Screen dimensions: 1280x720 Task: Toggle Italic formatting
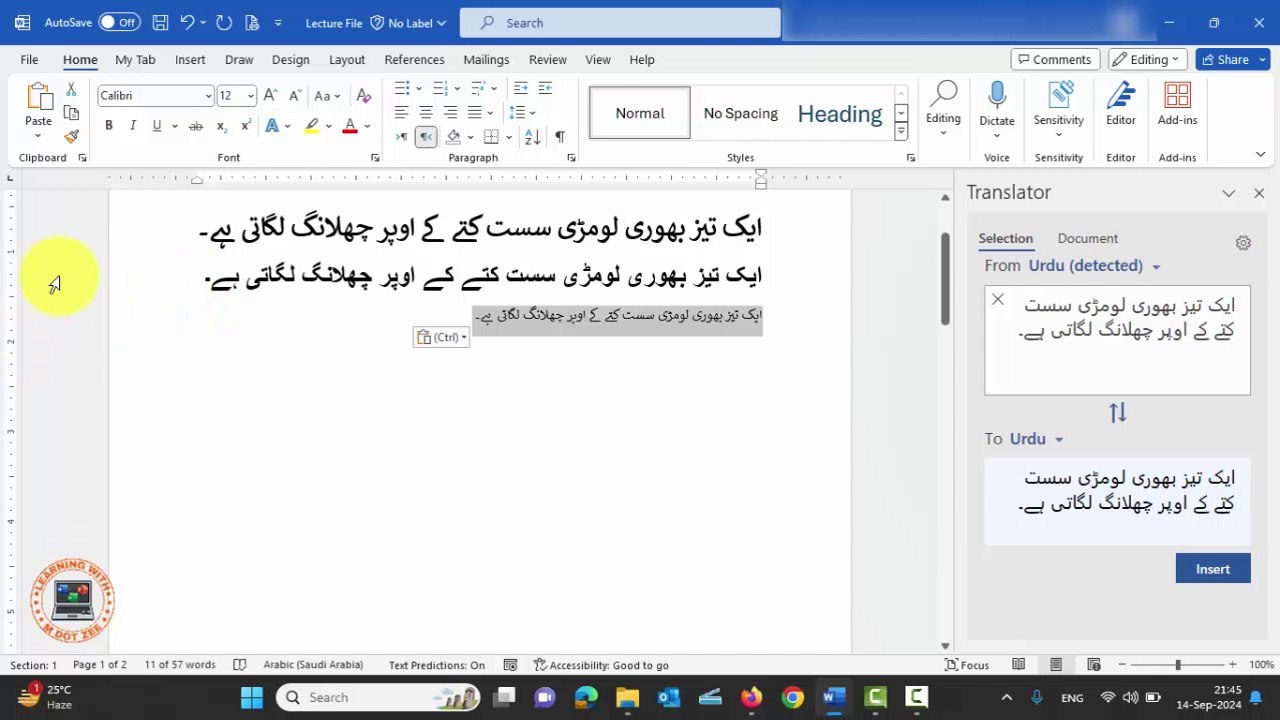[132, 126]
